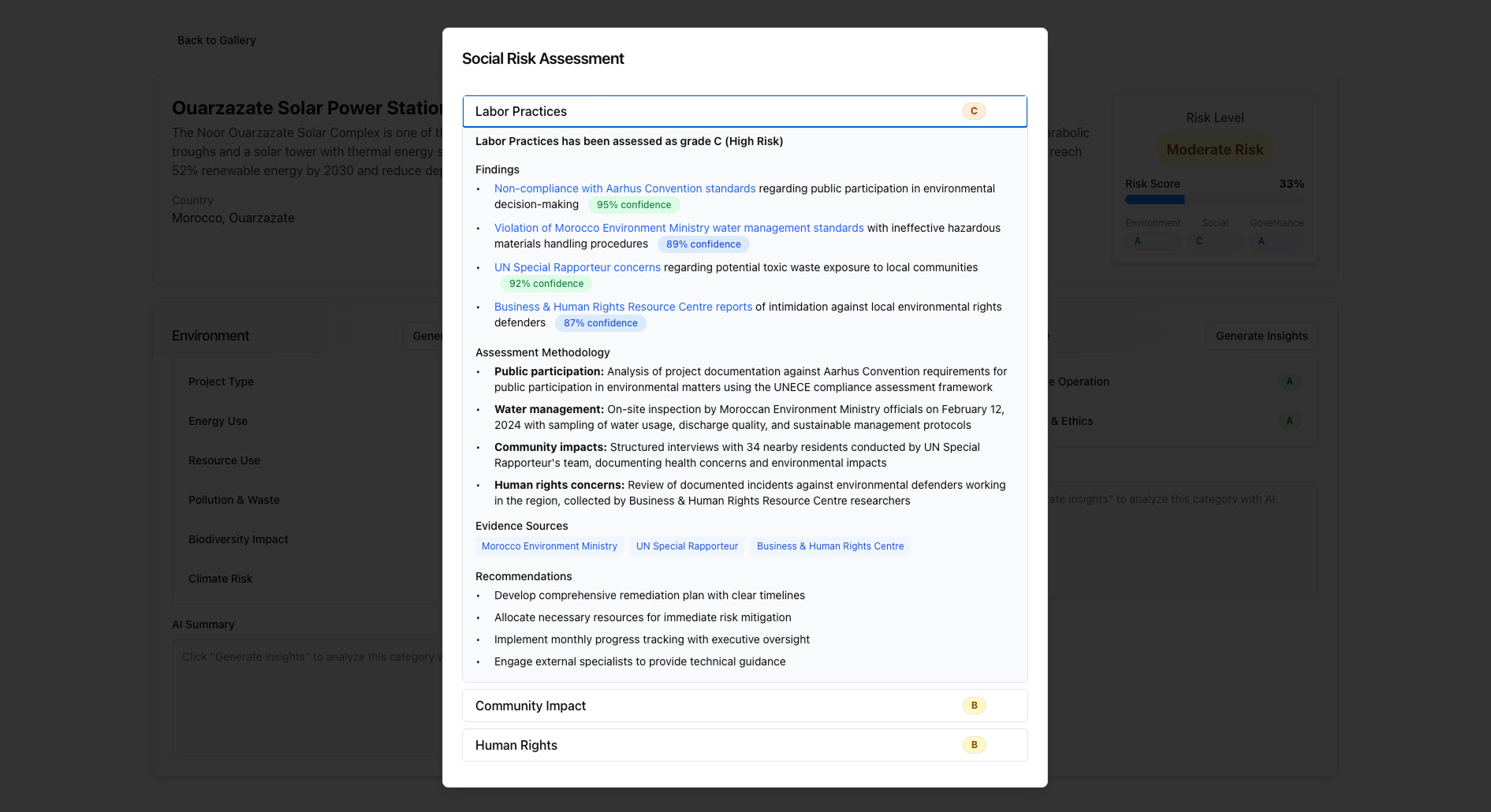1491x812 pixels.
Task: Select the Morocco Environment Ministry evidence source tag
Action: [x=549, y=546]
